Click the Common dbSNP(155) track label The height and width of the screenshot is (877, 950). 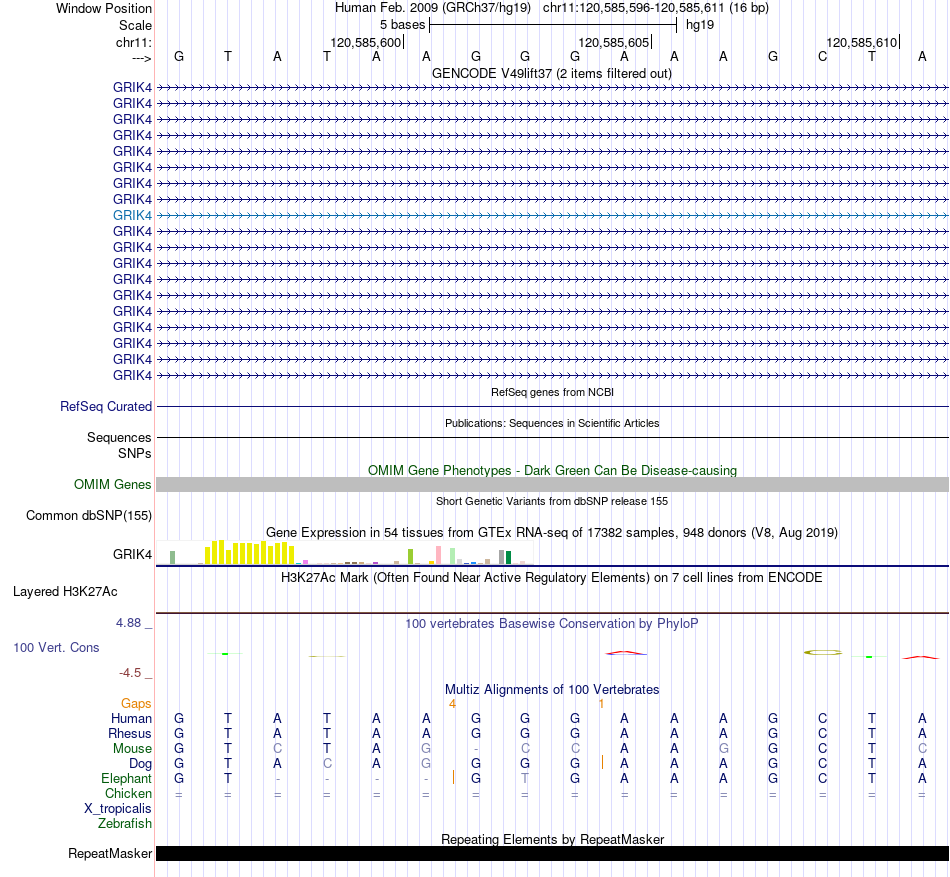88,515
